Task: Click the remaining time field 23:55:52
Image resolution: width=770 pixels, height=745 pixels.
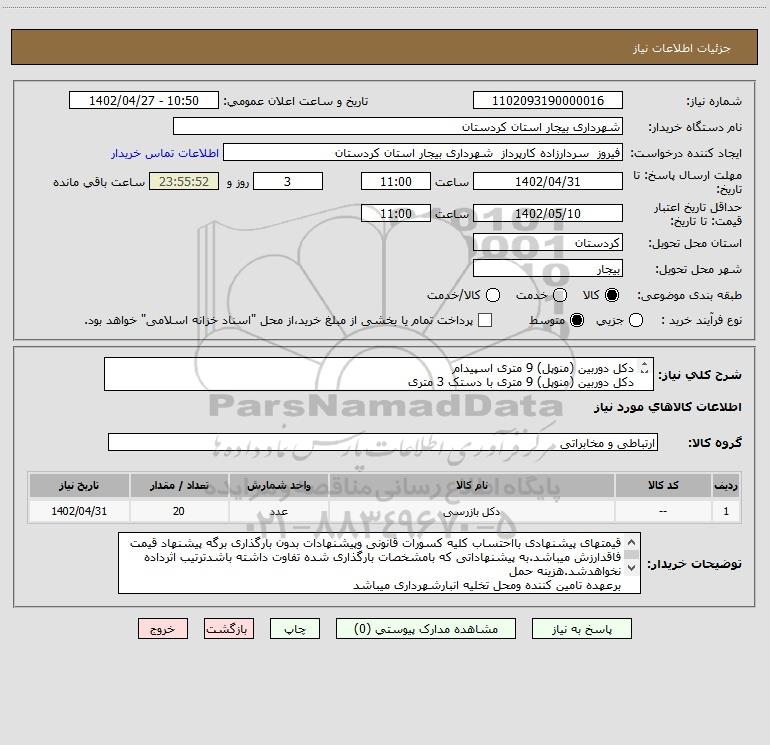Action: tap(184, 181)
